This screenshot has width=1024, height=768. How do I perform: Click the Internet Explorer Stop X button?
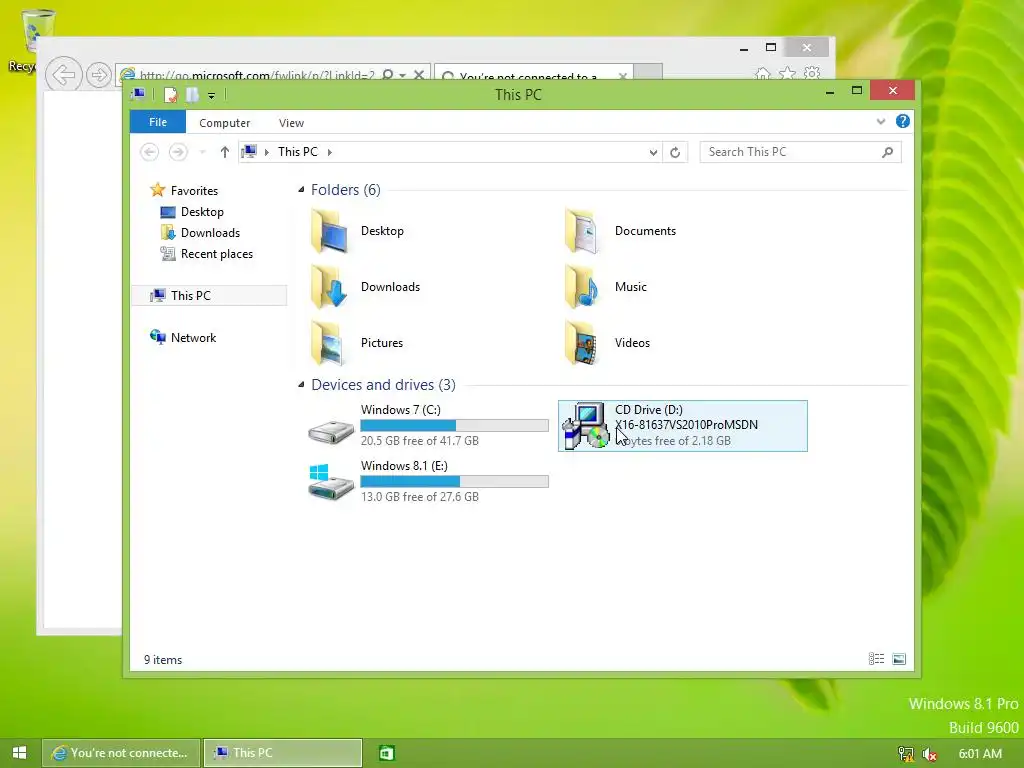(419, 74)
